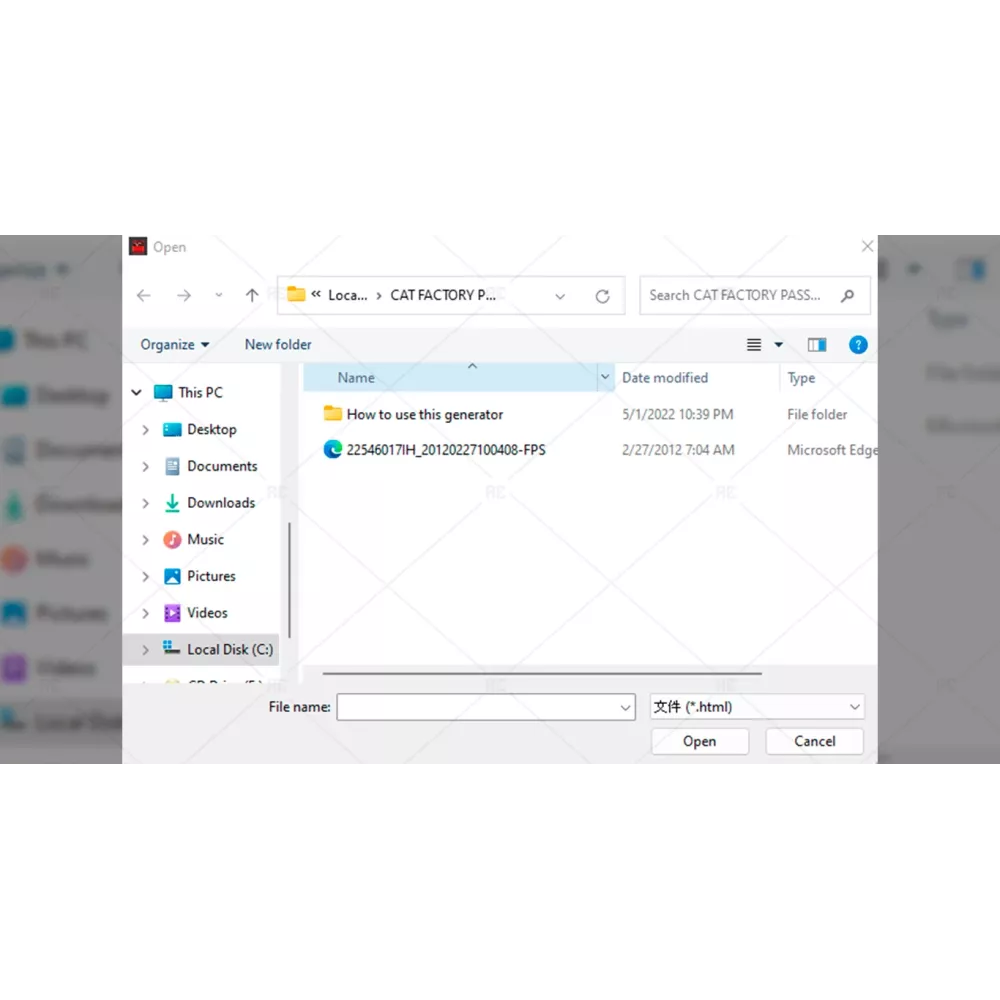Viewport: 1000px width, 1000px height.
Task: Open the help question mark icon
Action: pyautogui.click(x=857, y=345)
